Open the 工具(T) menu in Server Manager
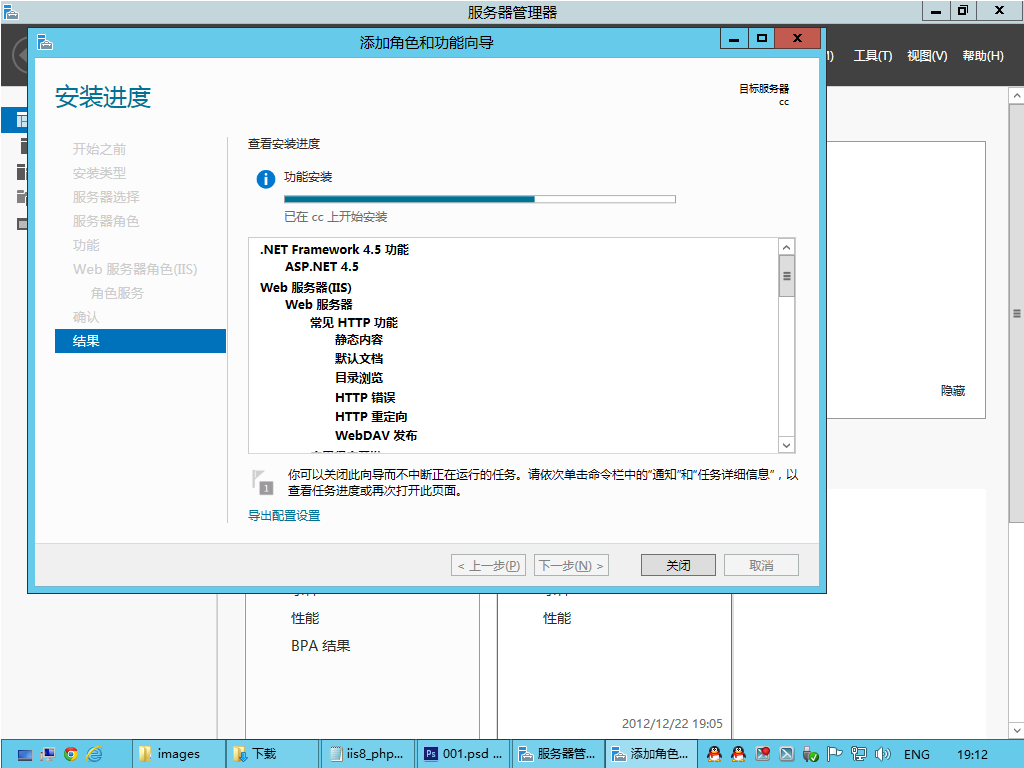 point(872,56)
